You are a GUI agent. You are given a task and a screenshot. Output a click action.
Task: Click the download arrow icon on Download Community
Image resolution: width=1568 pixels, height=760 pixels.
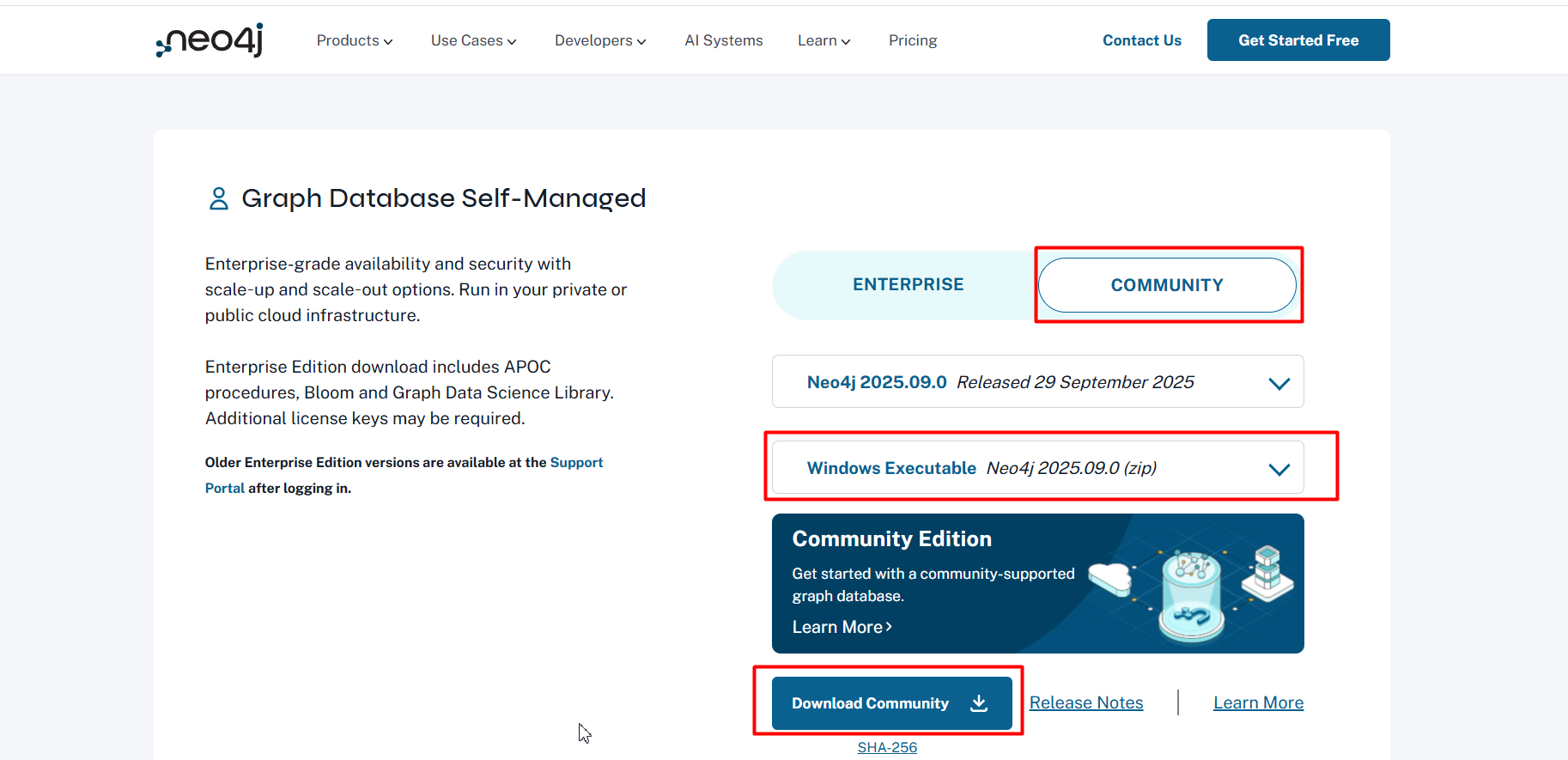(979, 703)
